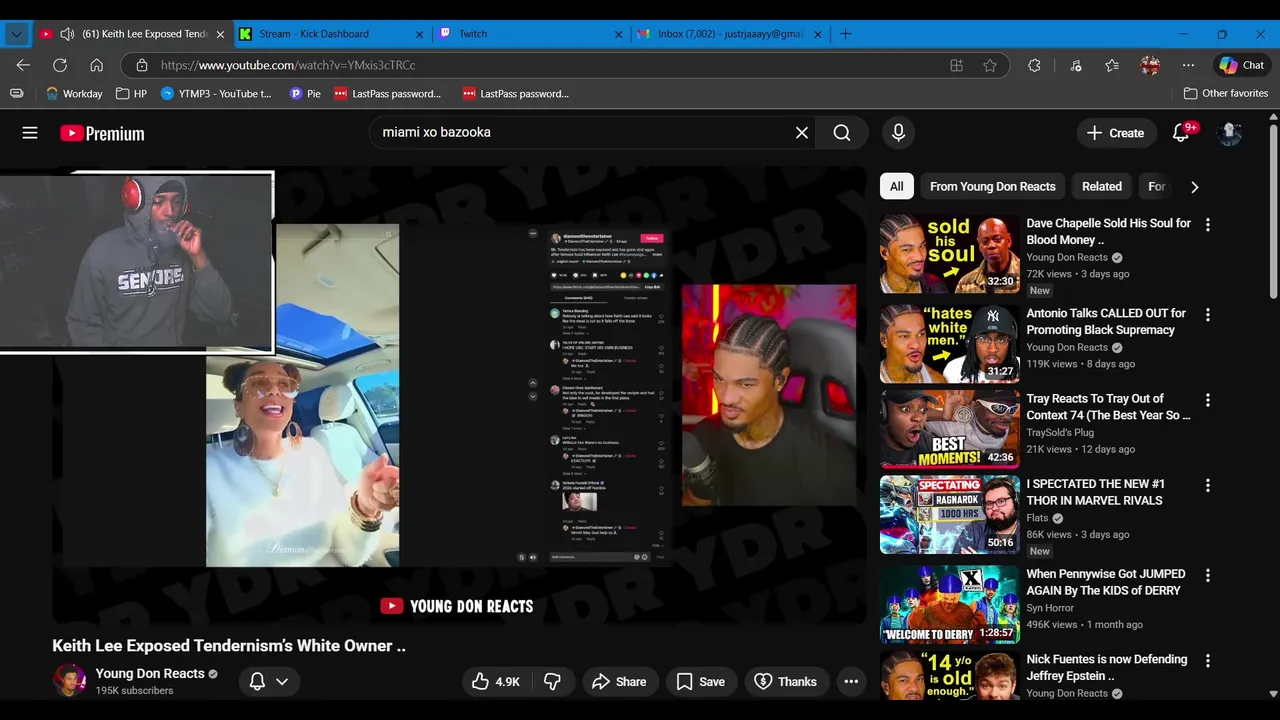Open the HP bookmarks folder
This screenshot has width=1280, height=720.
131,94
